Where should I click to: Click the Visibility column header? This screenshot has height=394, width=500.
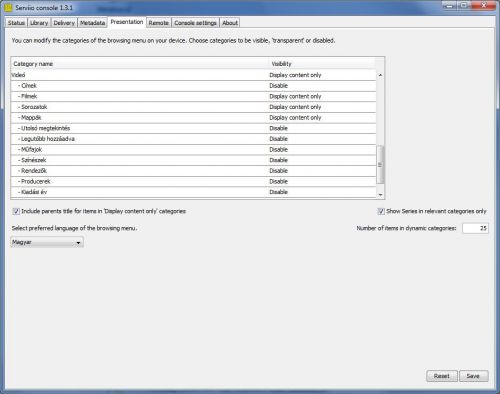[x=322, y=64]
